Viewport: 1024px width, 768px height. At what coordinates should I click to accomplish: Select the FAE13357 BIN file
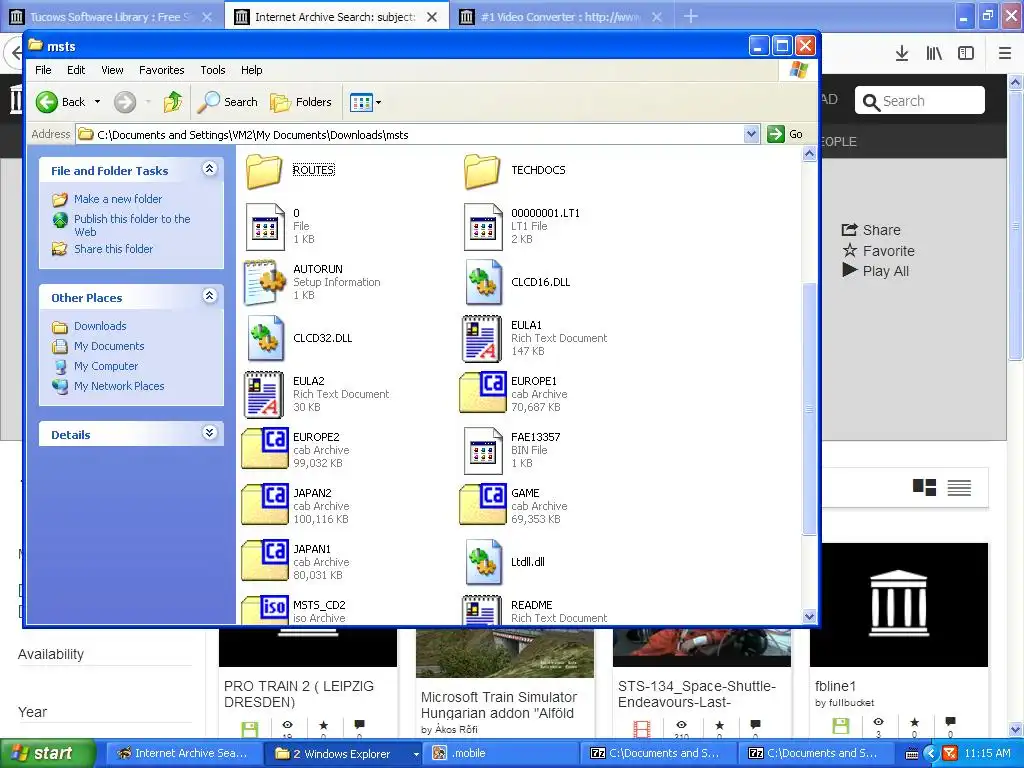tap(483, 451)
